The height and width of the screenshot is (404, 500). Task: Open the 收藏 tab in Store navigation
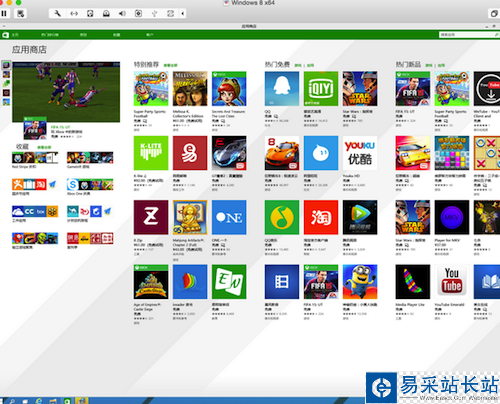tap(116, 35)
